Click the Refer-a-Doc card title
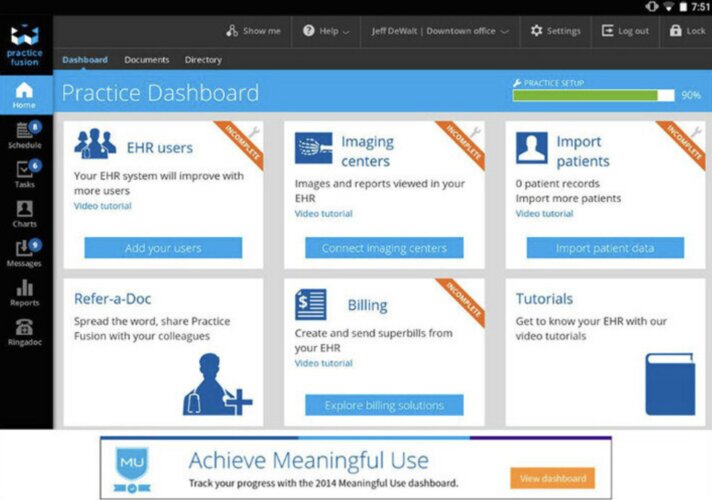 coord(113,299)
